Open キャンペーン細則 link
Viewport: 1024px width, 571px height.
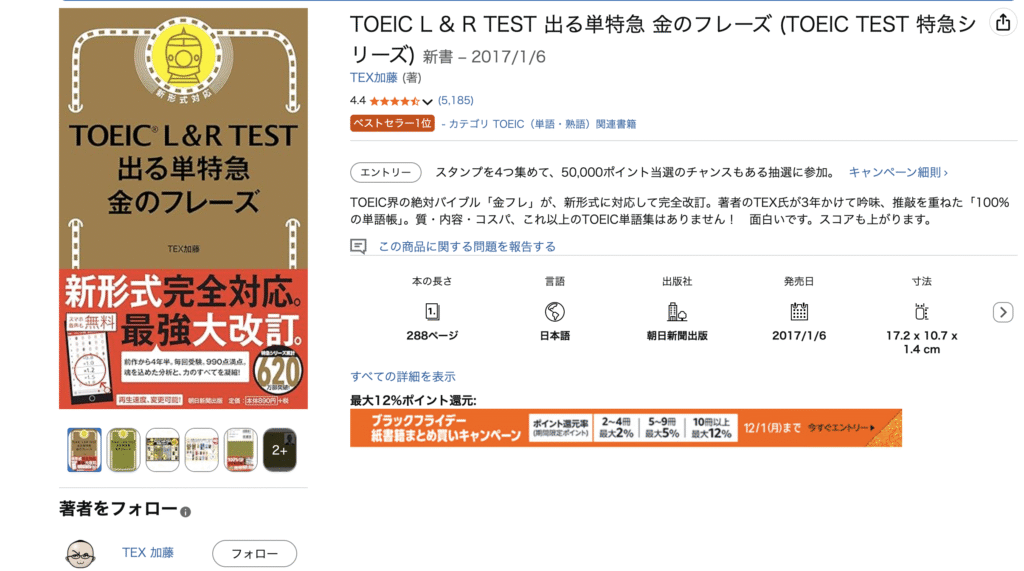(x=898, y=172)
